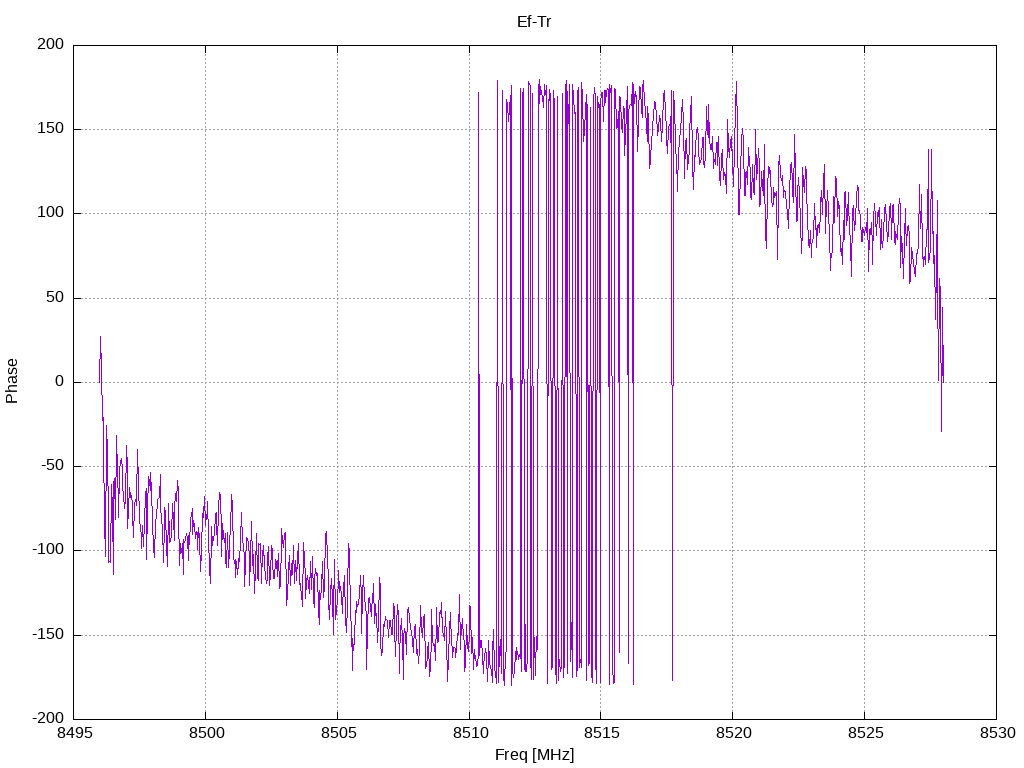1024x768 pixels.
Task: Select y-axis tick value -200
Action: point(48,718)
